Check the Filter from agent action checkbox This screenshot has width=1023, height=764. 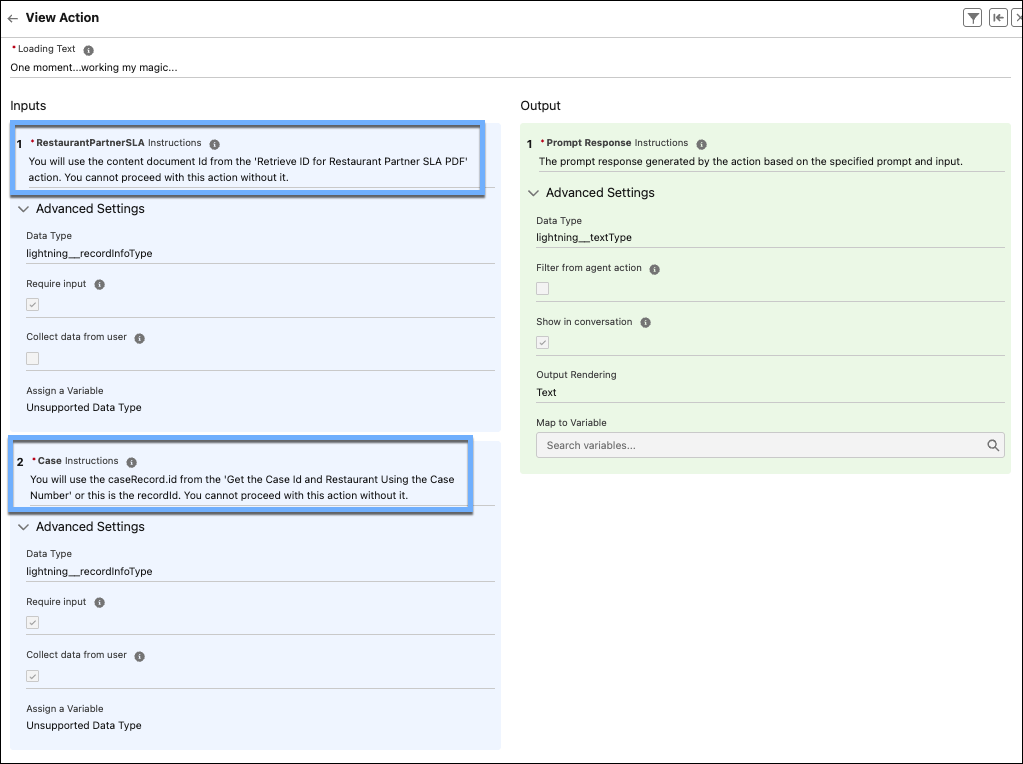coord(542,288)
